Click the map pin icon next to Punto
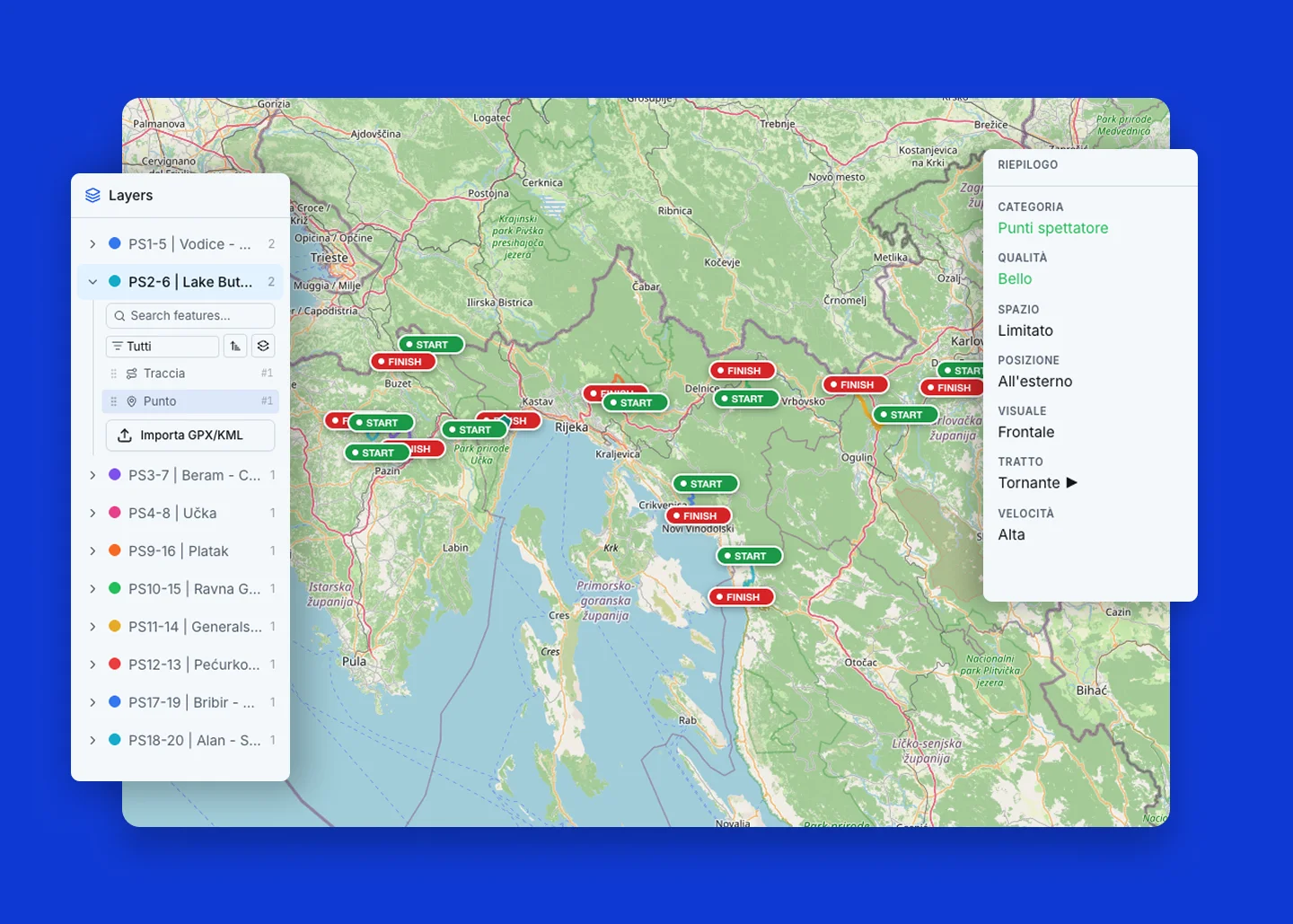This screenshot has height=924, width=1293. (x=132, y=401)
